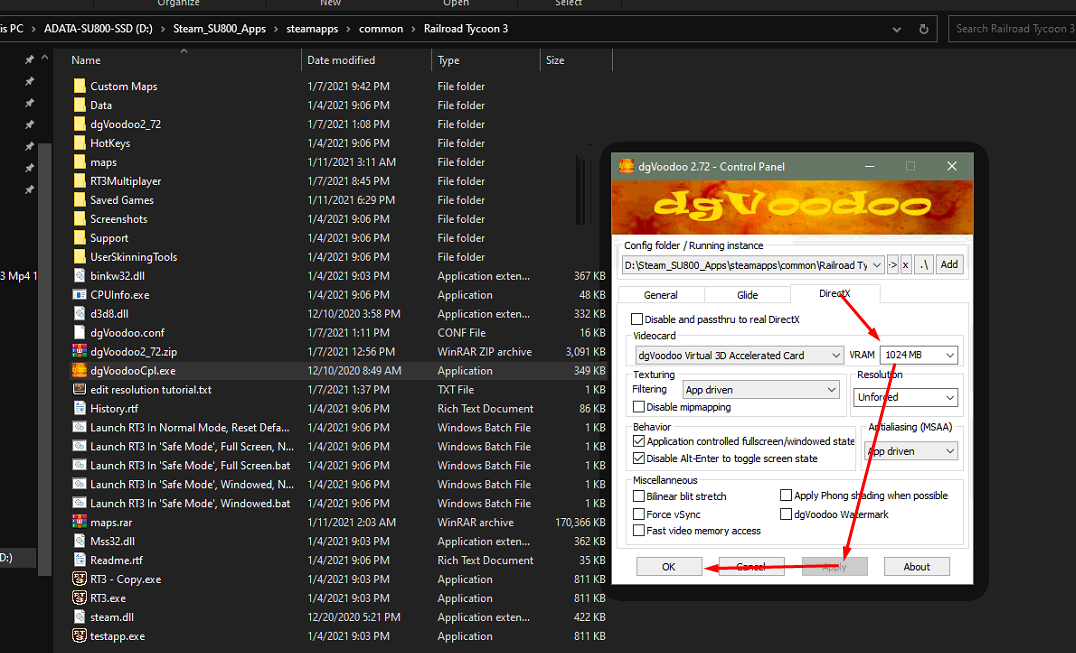Click the dgVoodooCpl.exe application icon
1076x653 pixels.
(80, 370)
